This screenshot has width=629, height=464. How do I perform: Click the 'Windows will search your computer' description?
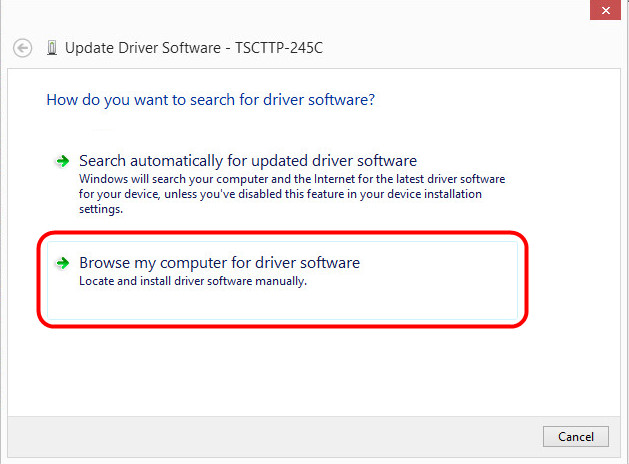pyautogui.click(x=180, y=178)
